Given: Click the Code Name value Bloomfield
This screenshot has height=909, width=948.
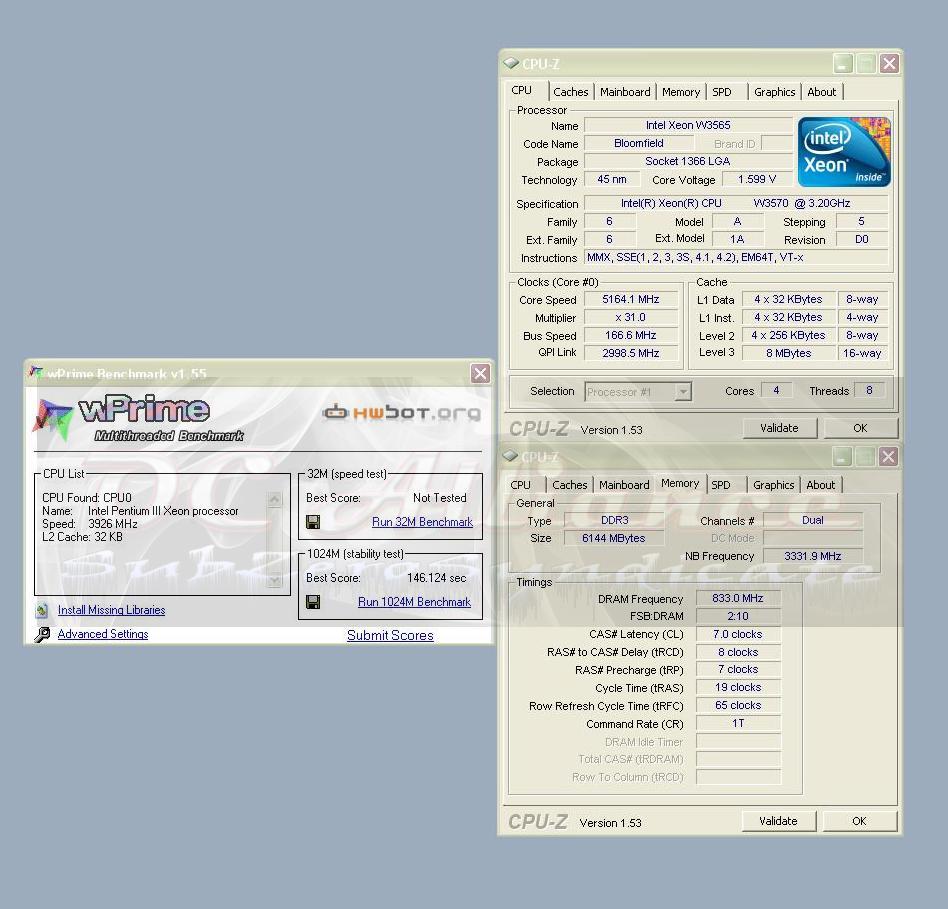Looking at the screenshot, I should click(x=639, y=143).
